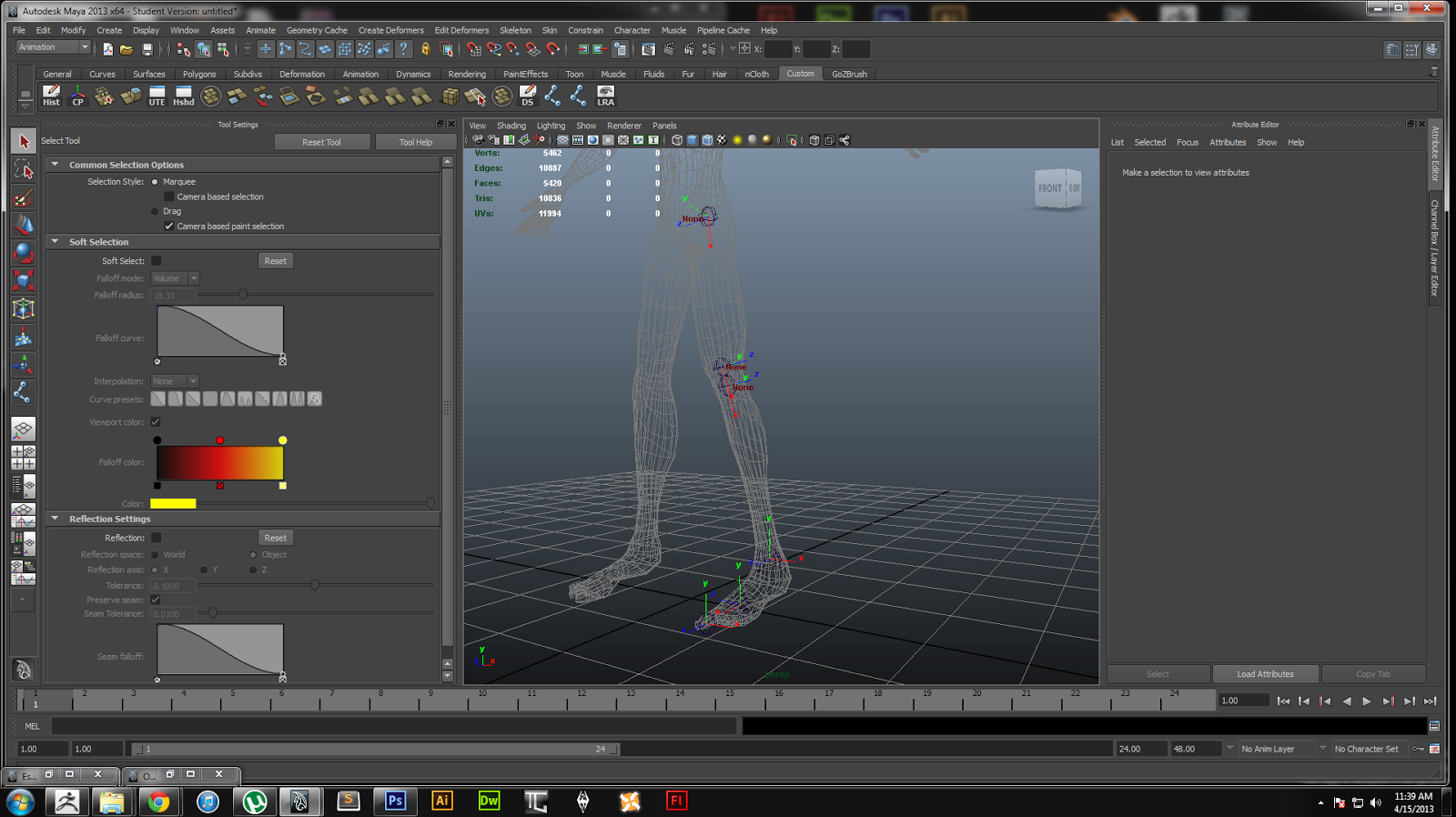Open the Animation menu set dropdown

coord(54,47)
